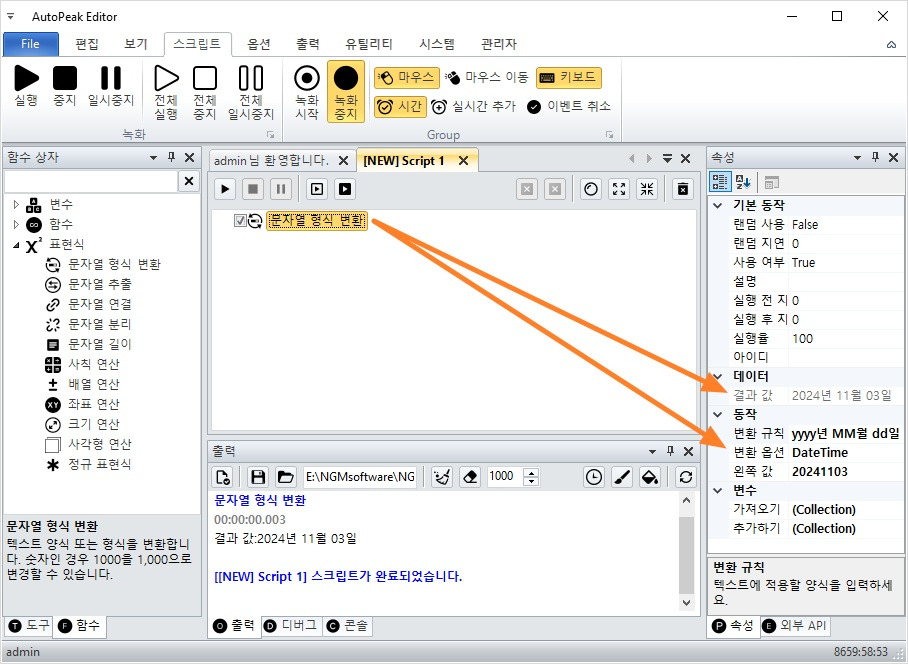Collapse the 표현식 tree node
Image resolution: width=908 pixels, height=664 pixels.
[x=16, y=245]
